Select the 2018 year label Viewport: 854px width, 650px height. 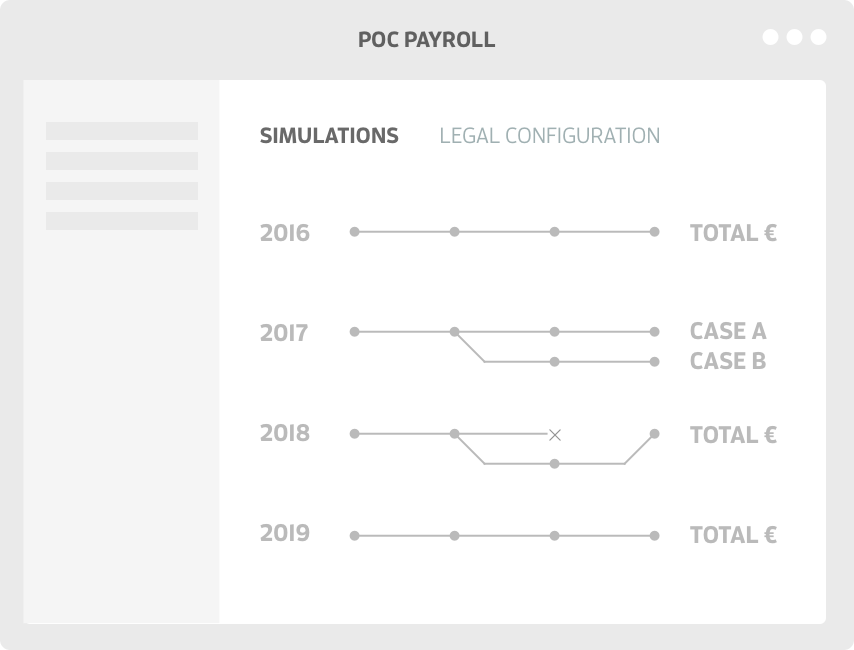[x=285, y=434]
